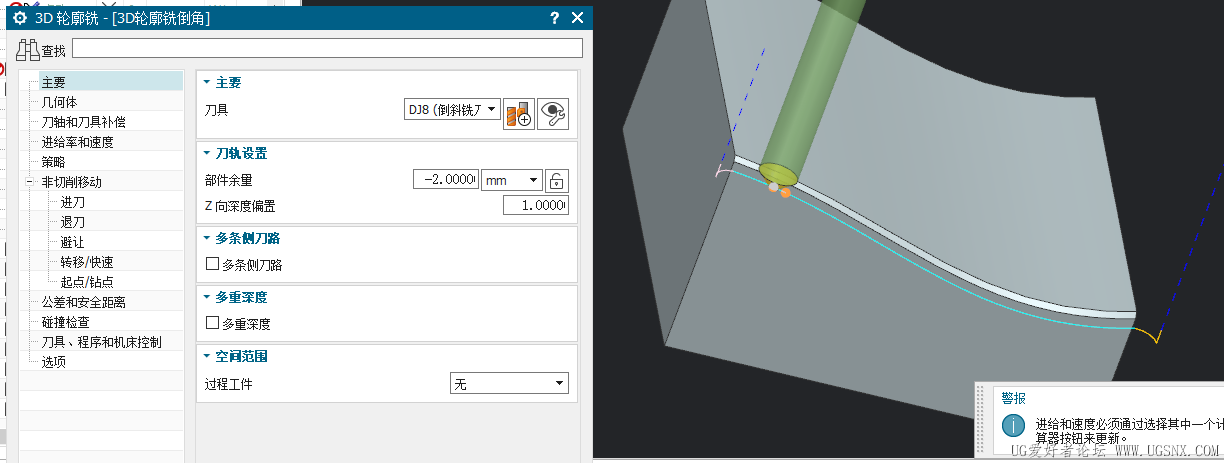Click the edit/display tool wrench icon
The image size is (1224, 463).
553,112
